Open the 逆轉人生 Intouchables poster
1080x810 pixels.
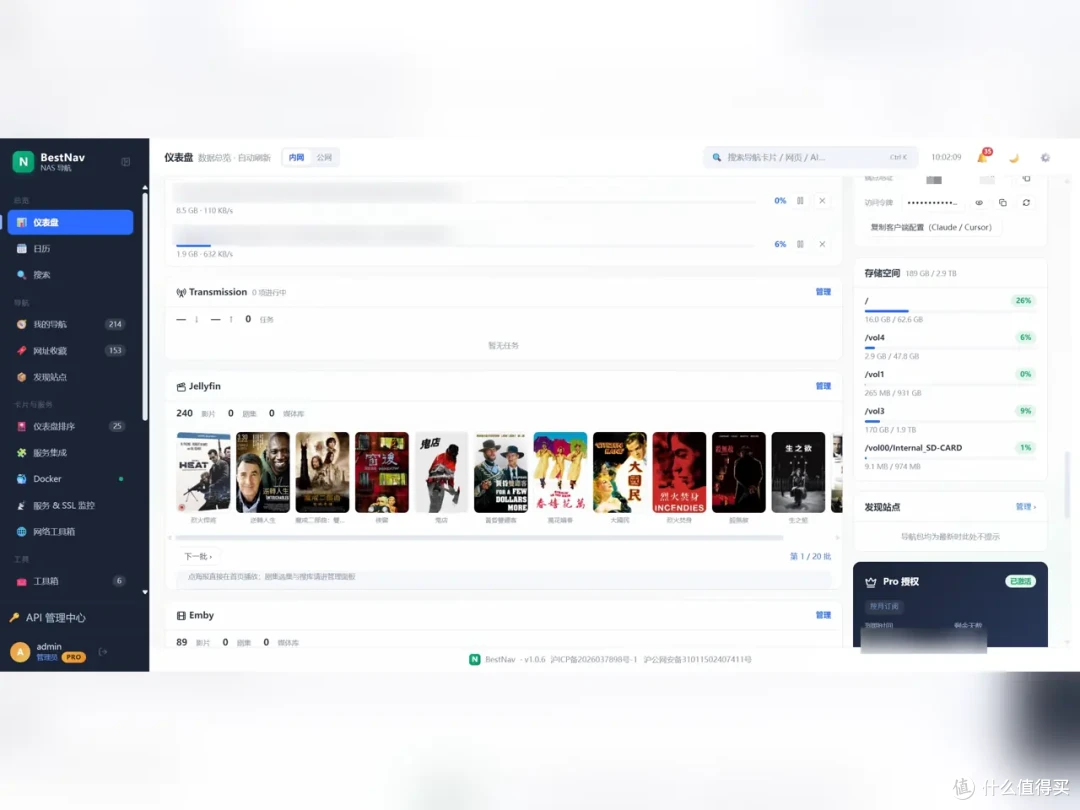tap(262, 472)
